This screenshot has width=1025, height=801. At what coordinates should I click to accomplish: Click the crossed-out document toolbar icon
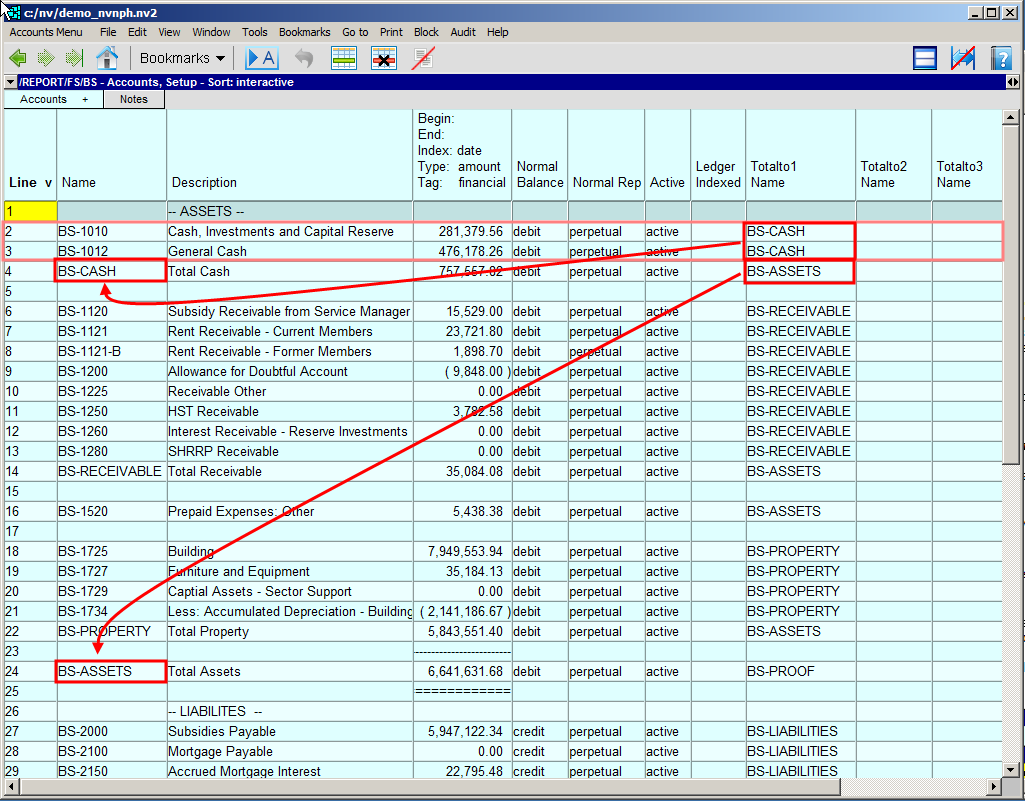pyautogui.click(x=423, y=58)
